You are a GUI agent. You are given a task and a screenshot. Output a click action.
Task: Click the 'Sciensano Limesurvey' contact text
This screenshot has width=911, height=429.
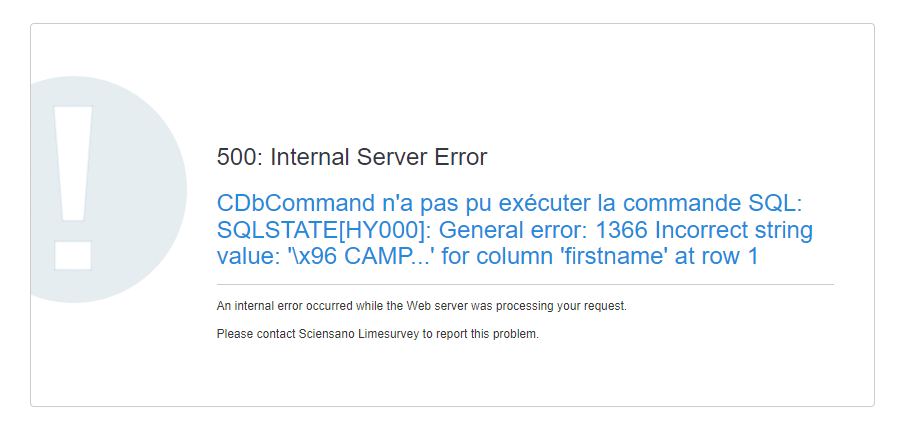tap(358, 334)
